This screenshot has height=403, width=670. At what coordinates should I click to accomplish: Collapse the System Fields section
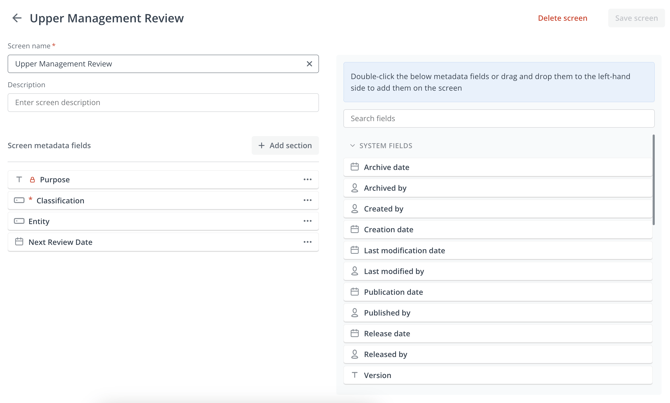pos(353,146)
